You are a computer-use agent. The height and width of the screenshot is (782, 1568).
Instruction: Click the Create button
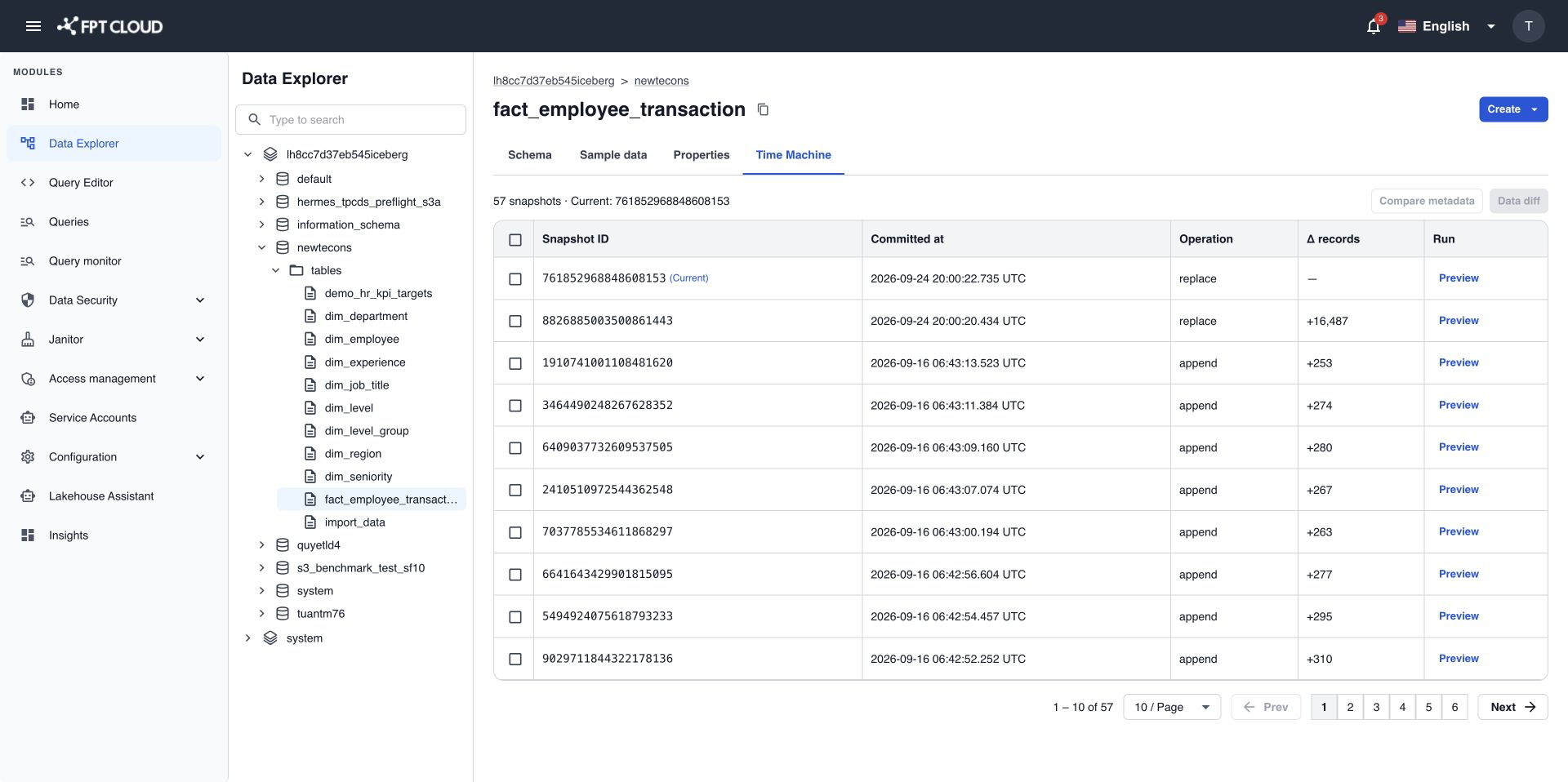pyautogui.click(x=1513, y=109)
